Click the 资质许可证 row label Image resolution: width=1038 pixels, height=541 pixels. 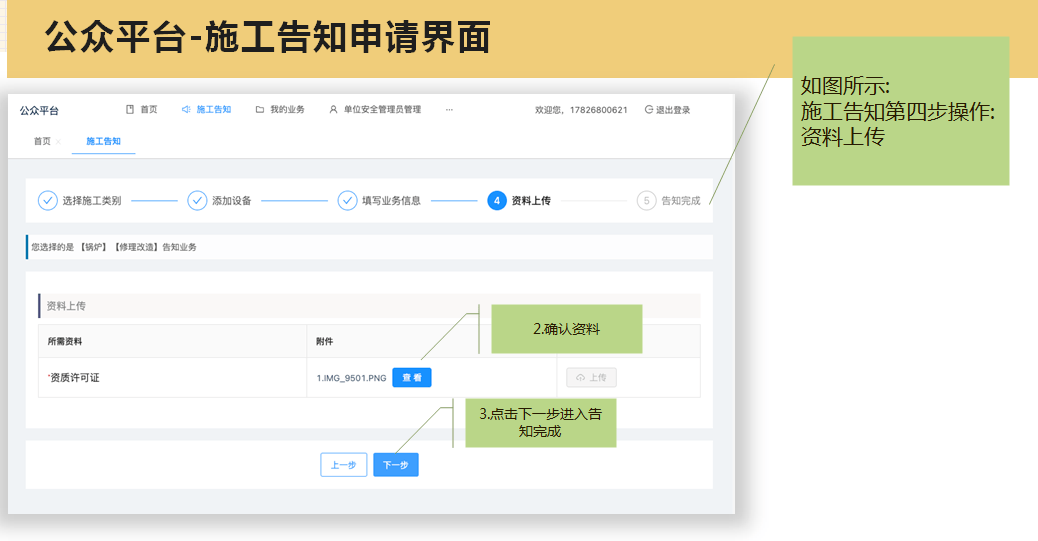point(73,377)
